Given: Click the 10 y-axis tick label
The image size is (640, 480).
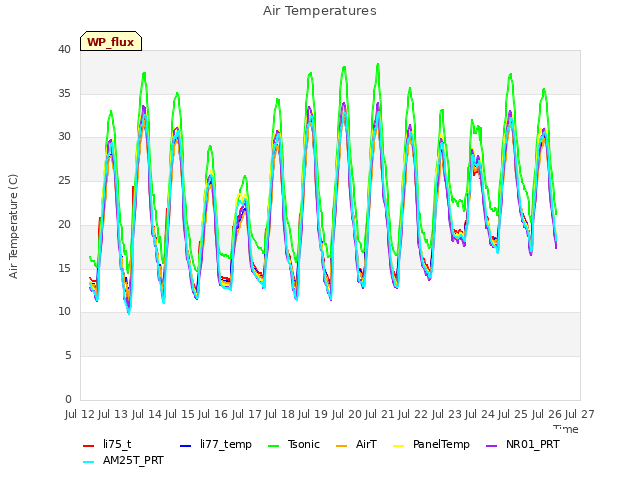Looking at the screenshot, I should pos(64,312).
